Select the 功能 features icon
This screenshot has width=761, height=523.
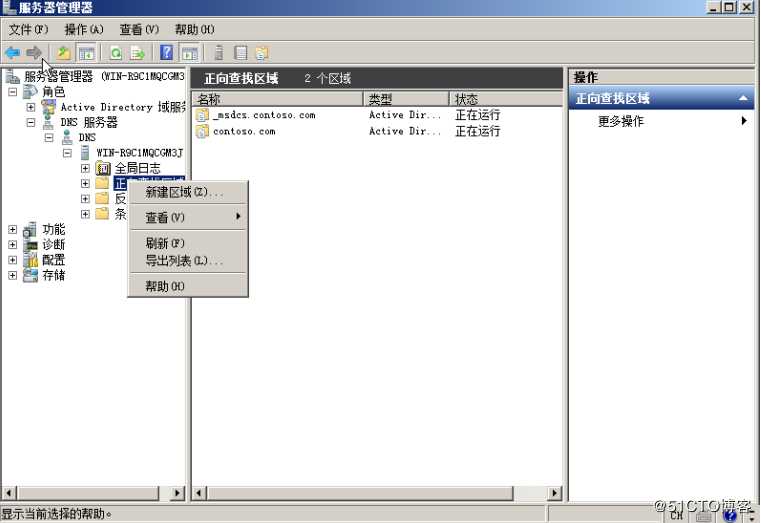click(x=30, y=229)
